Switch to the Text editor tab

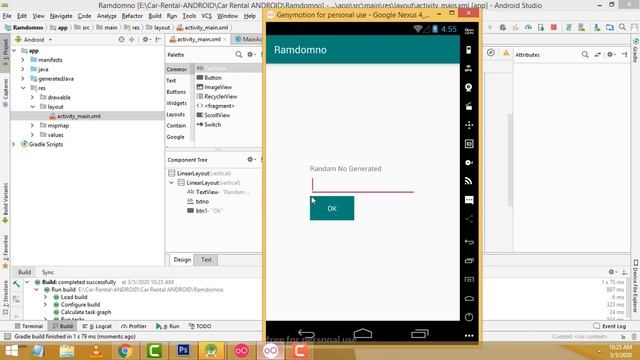click(206, 260)
